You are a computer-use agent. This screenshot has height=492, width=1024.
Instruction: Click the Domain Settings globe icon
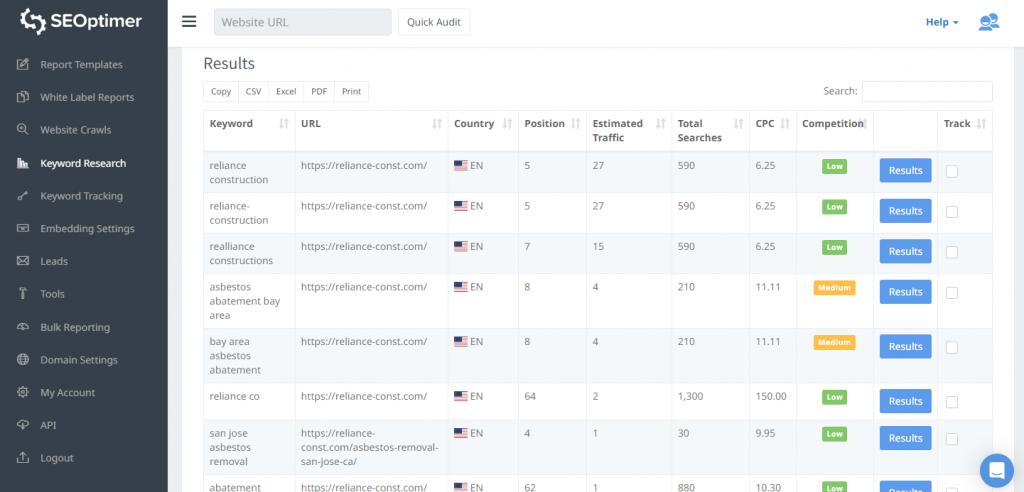coord(22,360)
